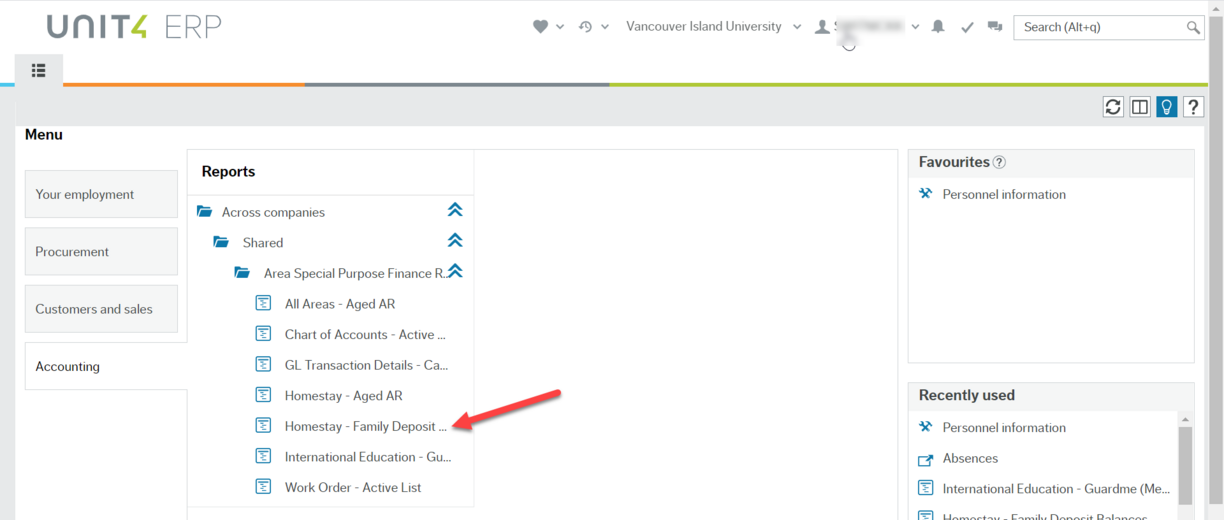Collapse Area Special Purpose Finance folder chevrons
This screenshot has height=520, width=1224.
[455, 271]
